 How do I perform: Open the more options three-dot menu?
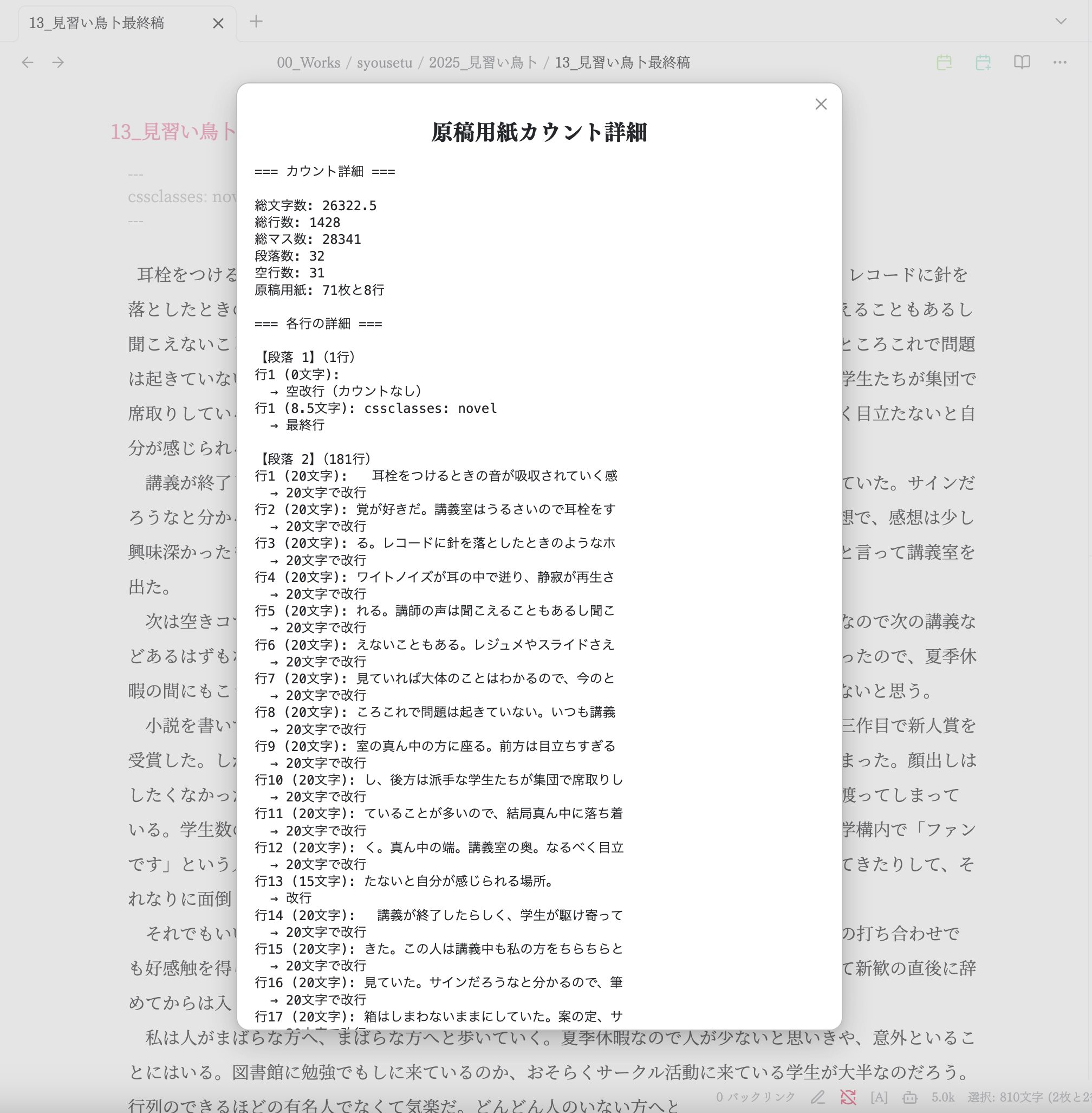1059,63
